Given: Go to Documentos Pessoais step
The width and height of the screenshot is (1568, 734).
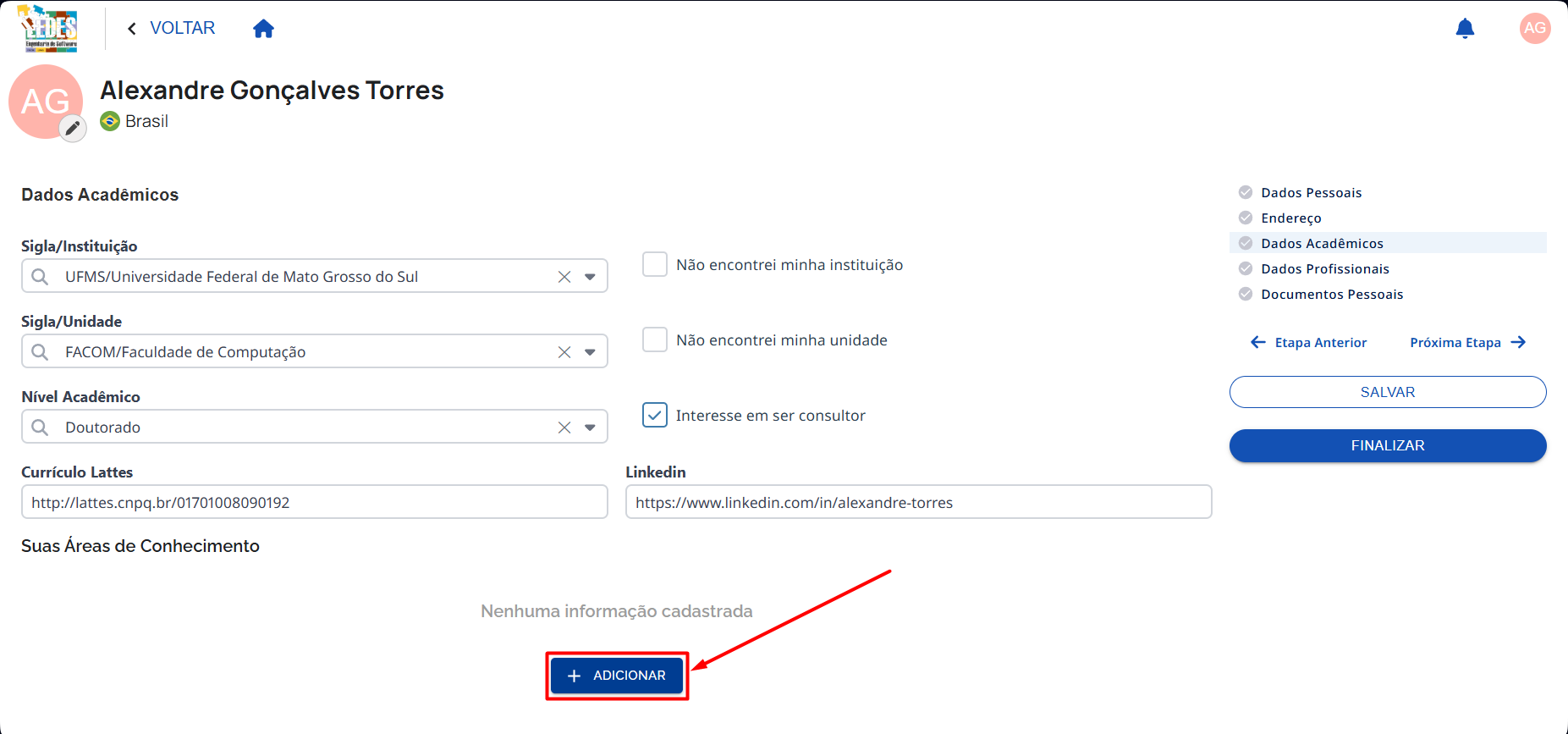Looking at the screenshot, I should pos(1332,295).
